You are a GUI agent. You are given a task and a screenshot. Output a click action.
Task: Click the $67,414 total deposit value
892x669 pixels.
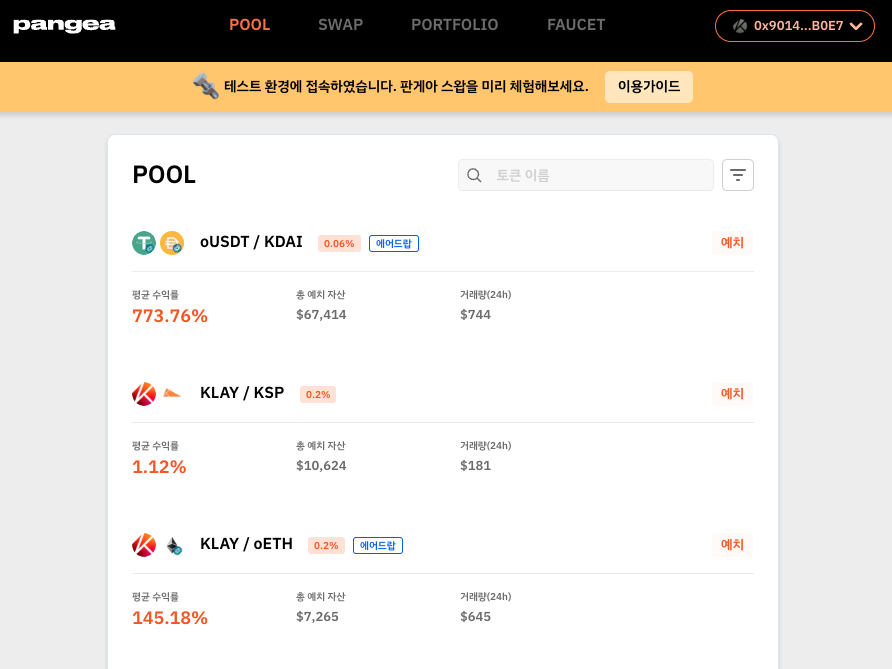point(321,315)
